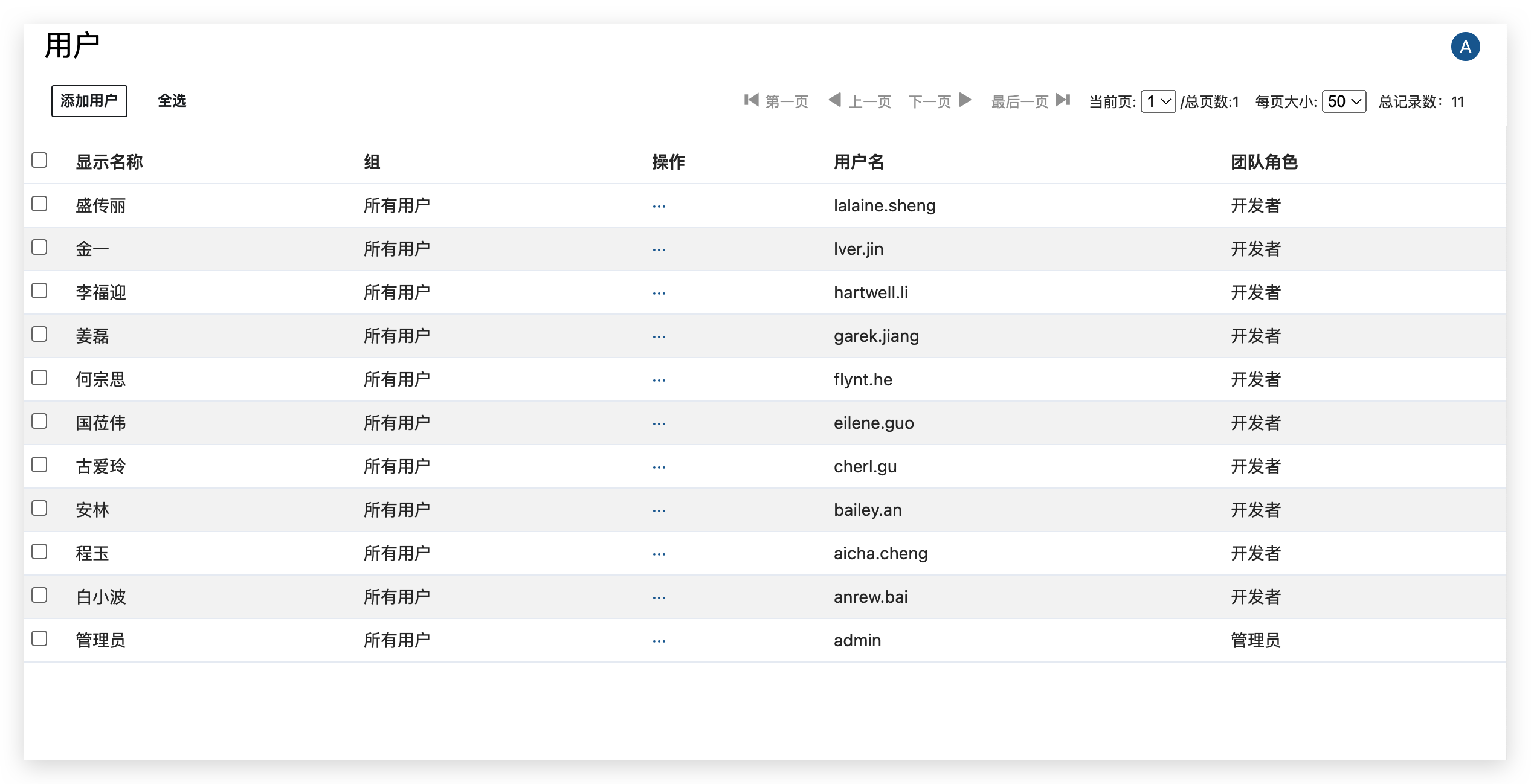1531x784 pixels.
Task: Check the box for 程玉
Action: pos(39,551)
